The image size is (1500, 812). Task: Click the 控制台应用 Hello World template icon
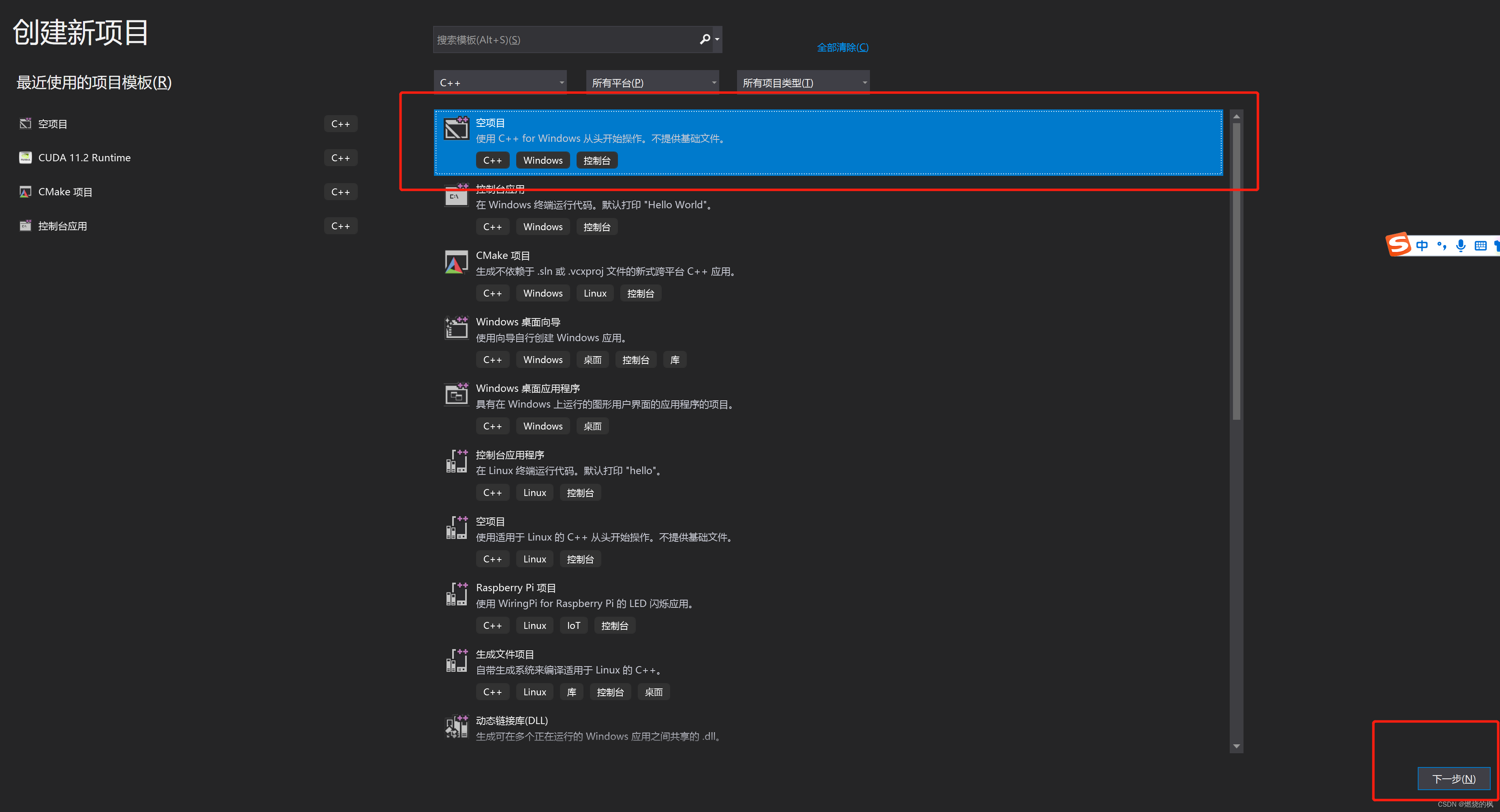pos(457,195)
